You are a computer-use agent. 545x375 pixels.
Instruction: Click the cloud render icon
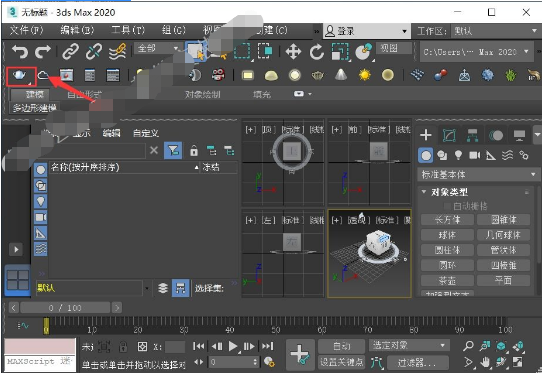point(43,75)
